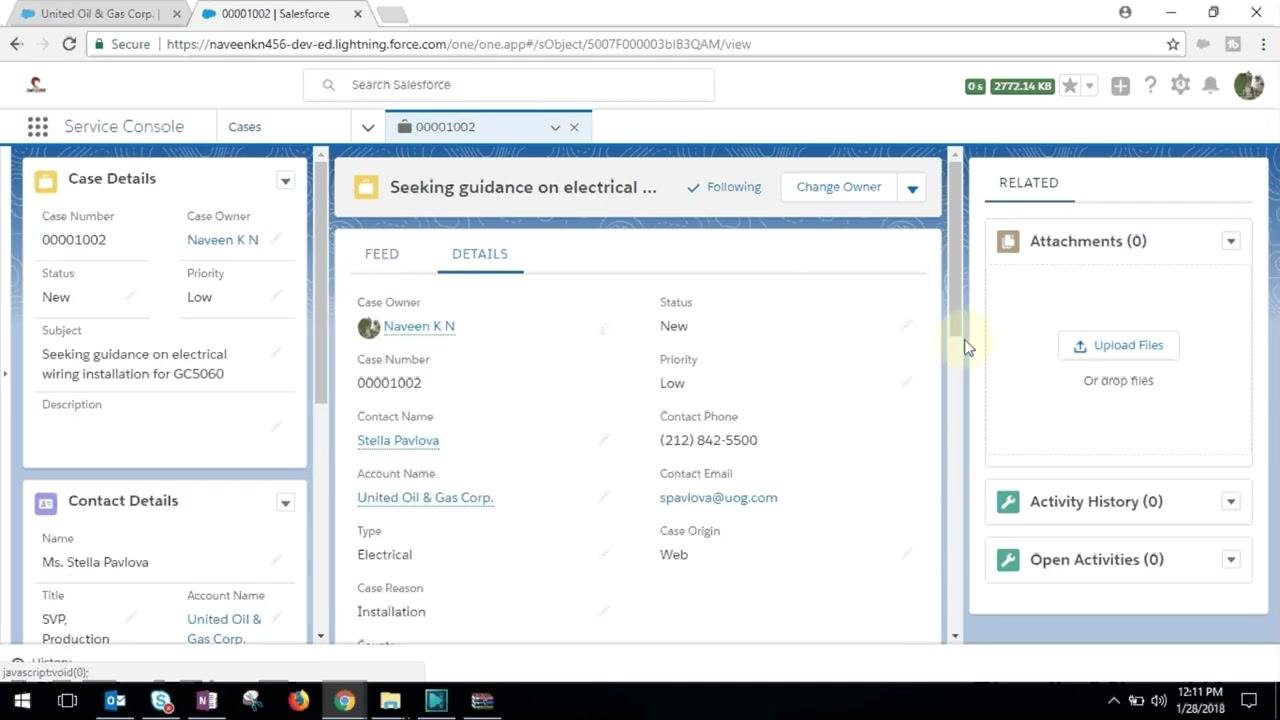
Task: Click the Search Salesforce field
Action: click(509, 85)
